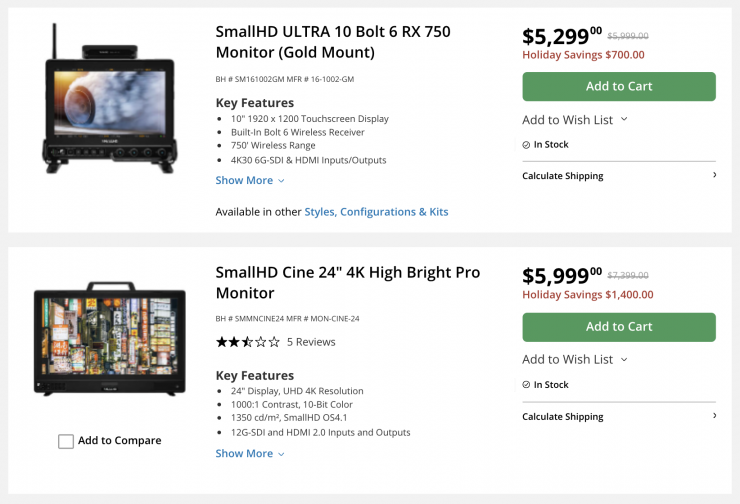The width and height of the screenshot is (740, 504).
Task: Add SmallHD ULTRA 10 to cart
Action: (619, 86)
